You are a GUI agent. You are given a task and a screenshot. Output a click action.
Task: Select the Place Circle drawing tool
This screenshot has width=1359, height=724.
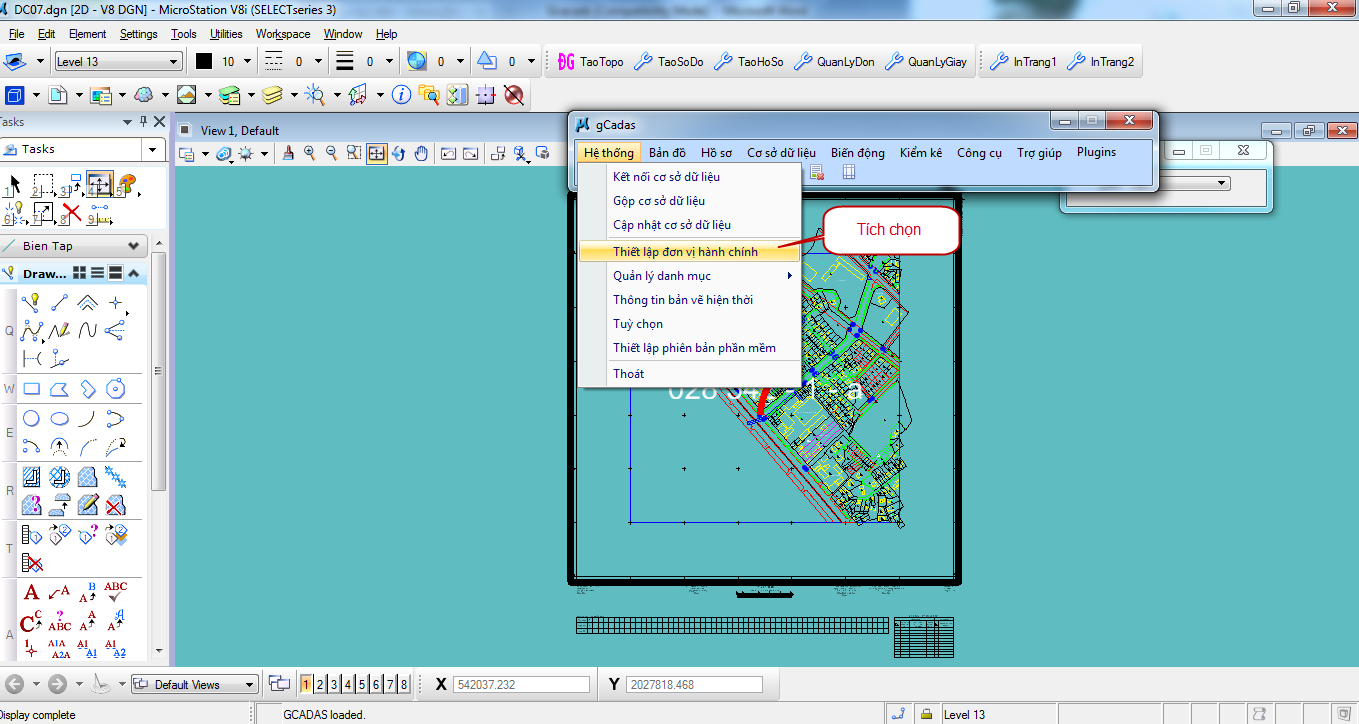31,419
